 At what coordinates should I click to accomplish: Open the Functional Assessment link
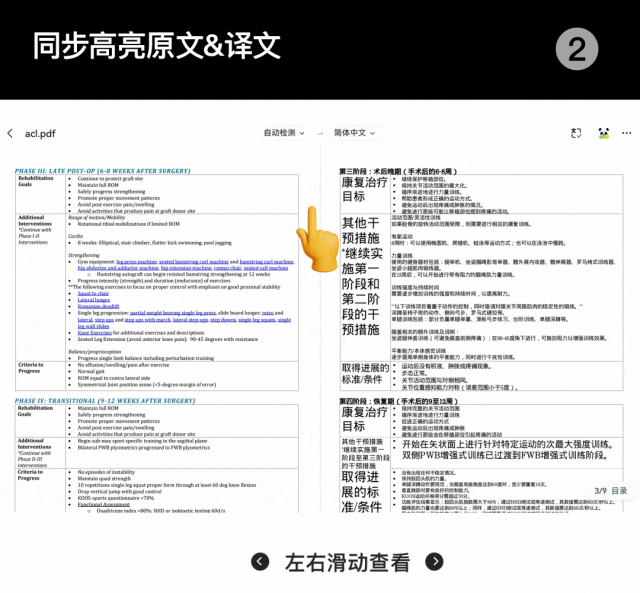pyautogui.click(x=104, y=504)
